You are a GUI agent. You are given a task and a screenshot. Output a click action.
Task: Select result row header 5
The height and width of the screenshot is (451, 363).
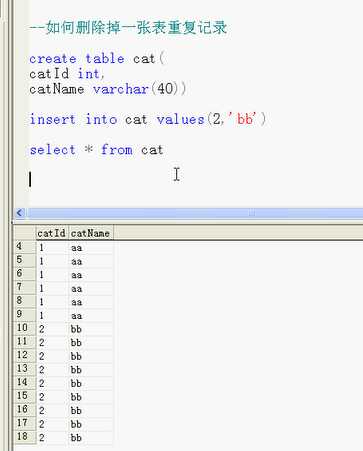click(24, 261)
